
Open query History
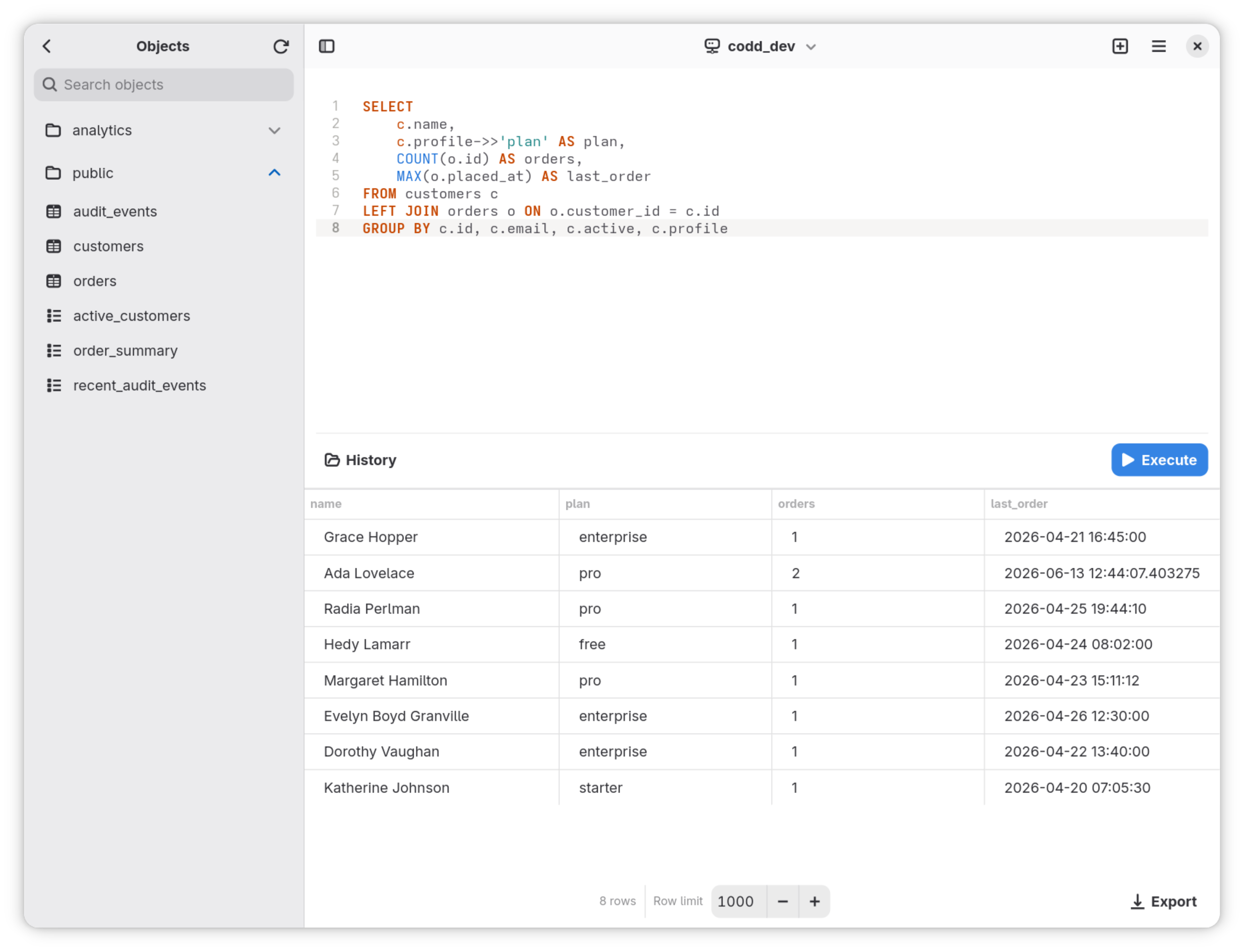pyautogui.click(x=361, y=460)
